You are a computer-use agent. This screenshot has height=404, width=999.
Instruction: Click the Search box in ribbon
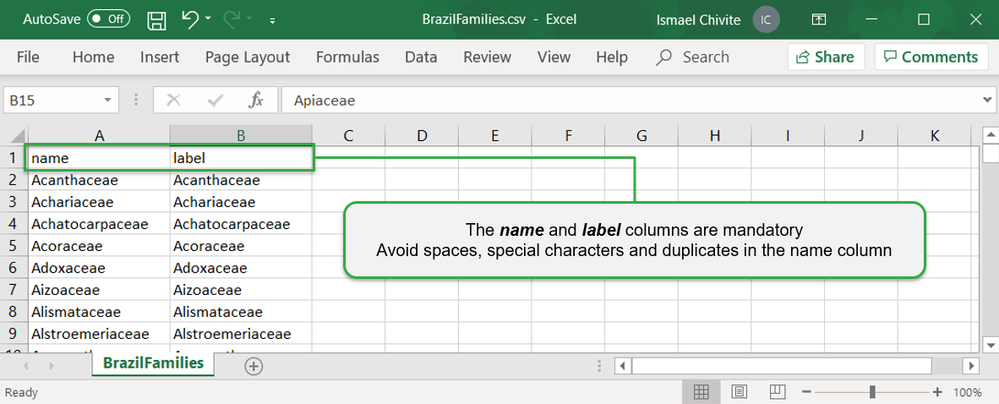tap(693, 57)
